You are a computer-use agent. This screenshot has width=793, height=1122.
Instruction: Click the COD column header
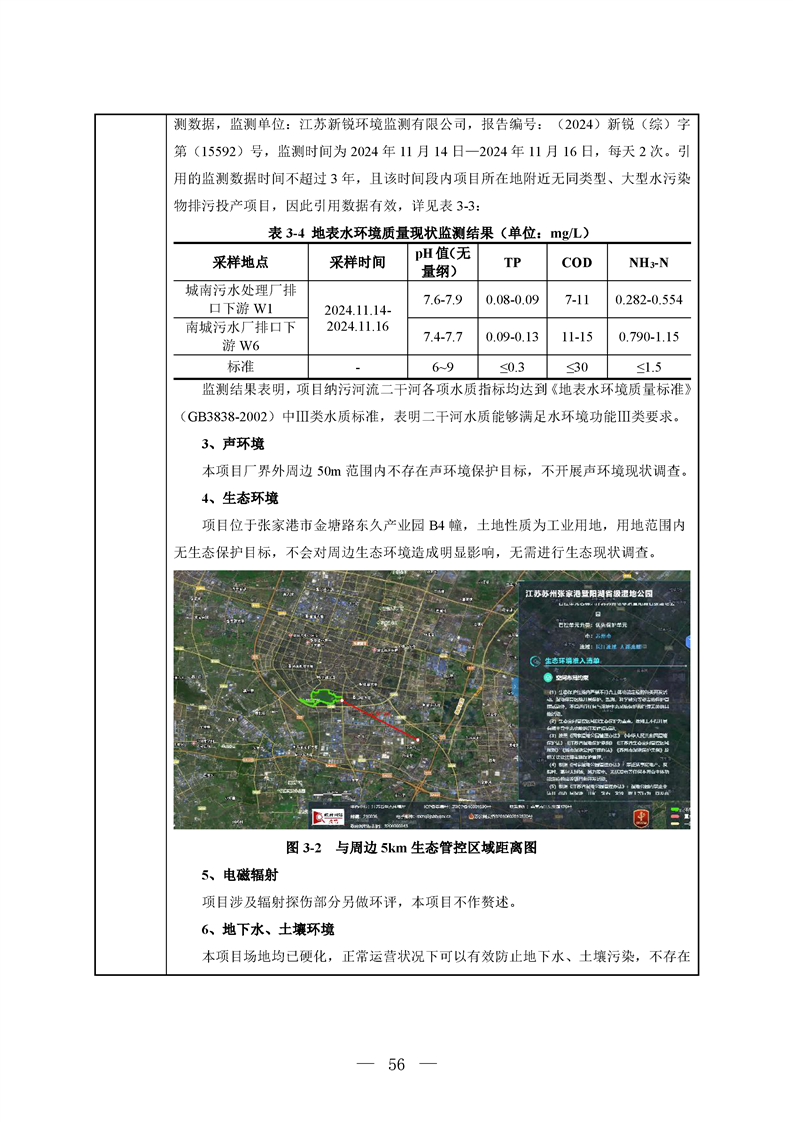577,263
